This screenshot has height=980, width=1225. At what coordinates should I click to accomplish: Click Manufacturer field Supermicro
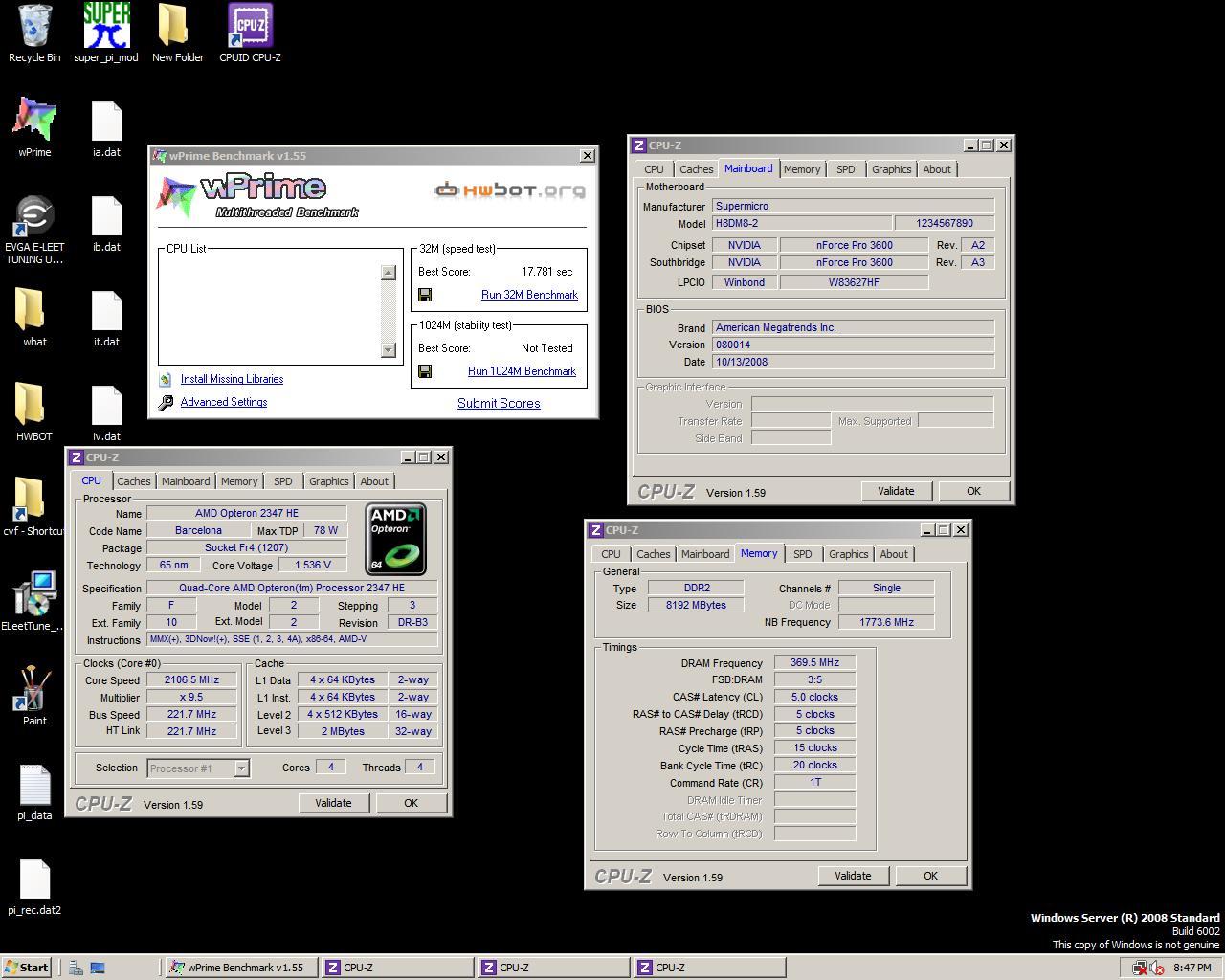pos(854,206)
